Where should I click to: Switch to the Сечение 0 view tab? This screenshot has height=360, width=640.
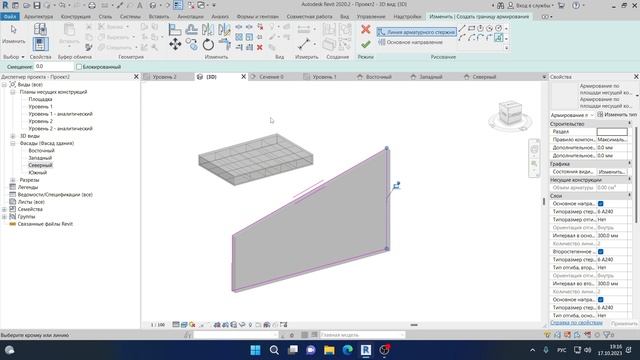(271, 77)
